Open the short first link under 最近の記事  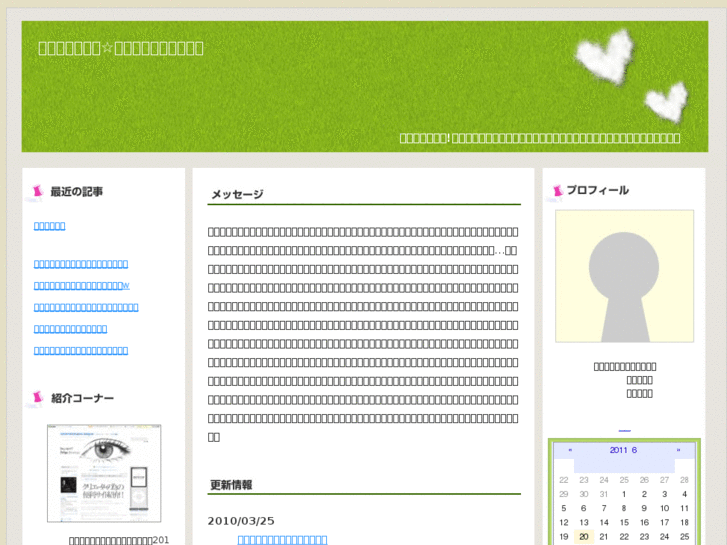click(50, 226)
